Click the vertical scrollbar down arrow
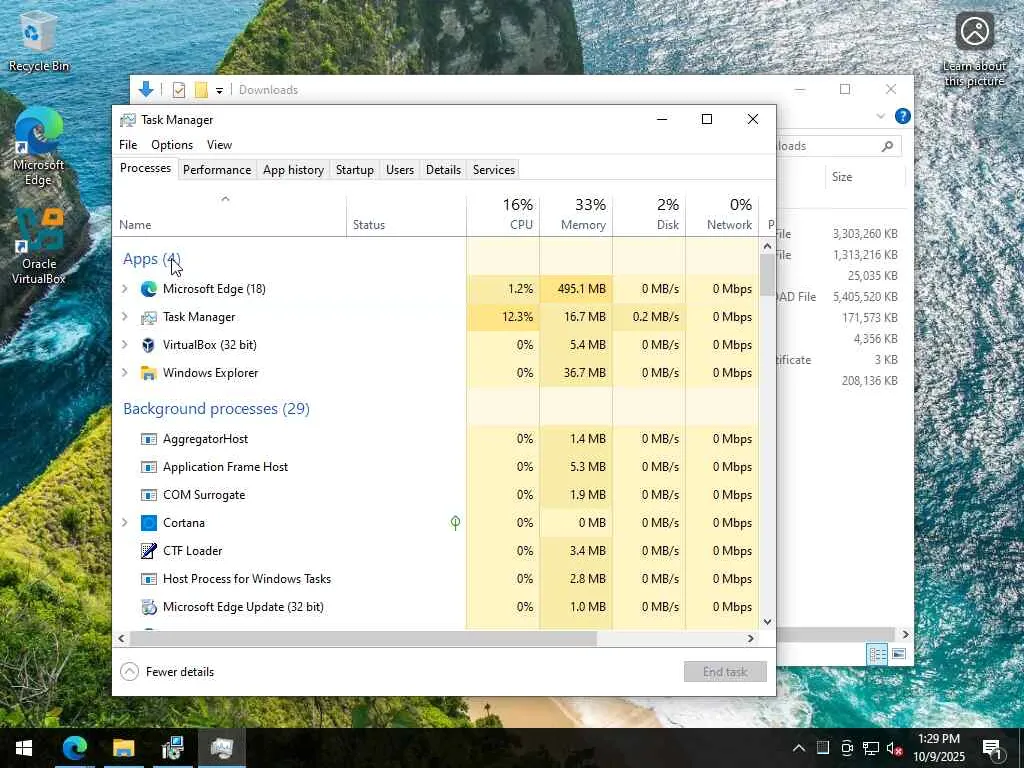1024x768 pixels. [767, 622]
